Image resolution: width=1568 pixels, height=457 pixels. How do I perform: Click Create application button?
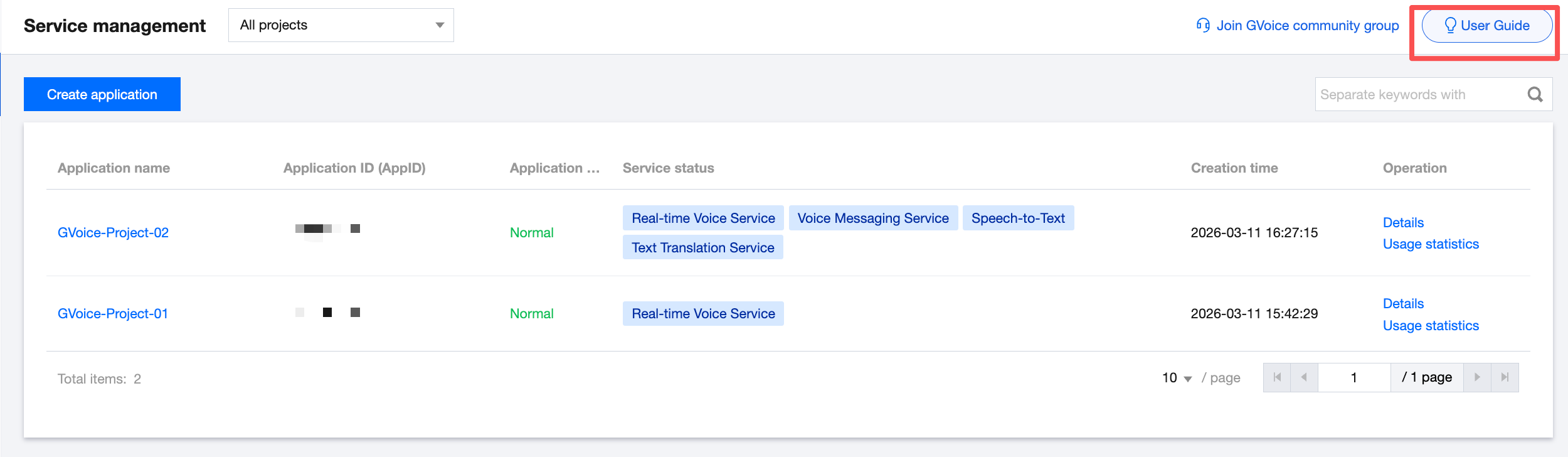pyautogui.click(x=102, y=94)
